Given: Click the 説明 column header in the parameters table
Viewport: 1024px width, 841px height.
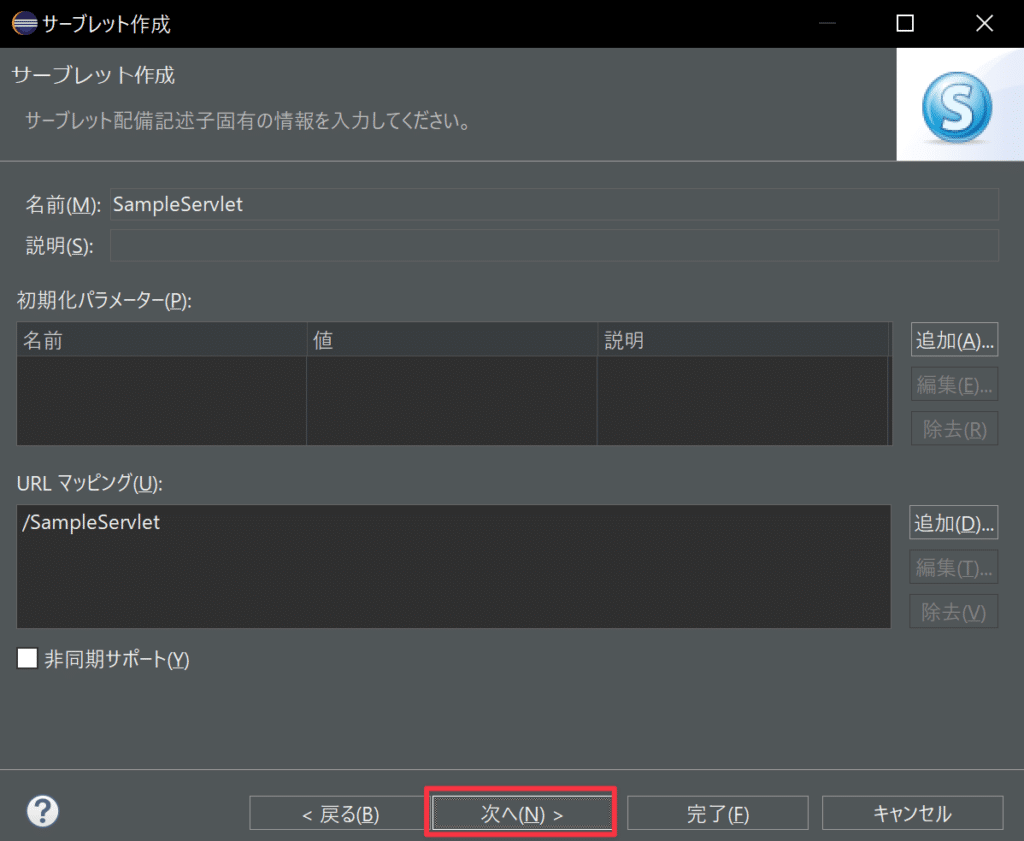Looking at the screenshot, I should tap(741, 340).
